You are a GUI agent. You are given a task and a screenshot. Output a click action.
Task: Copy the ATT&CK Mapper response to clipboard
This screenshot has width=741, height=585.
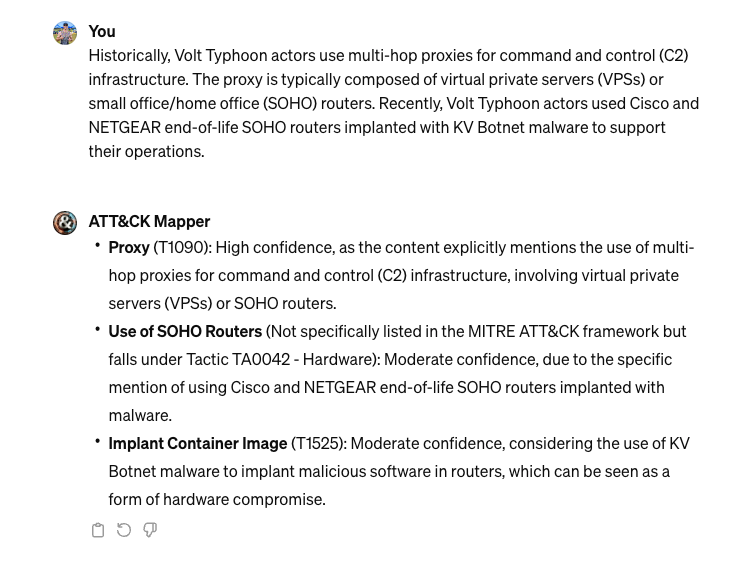(x=98, y=531)
